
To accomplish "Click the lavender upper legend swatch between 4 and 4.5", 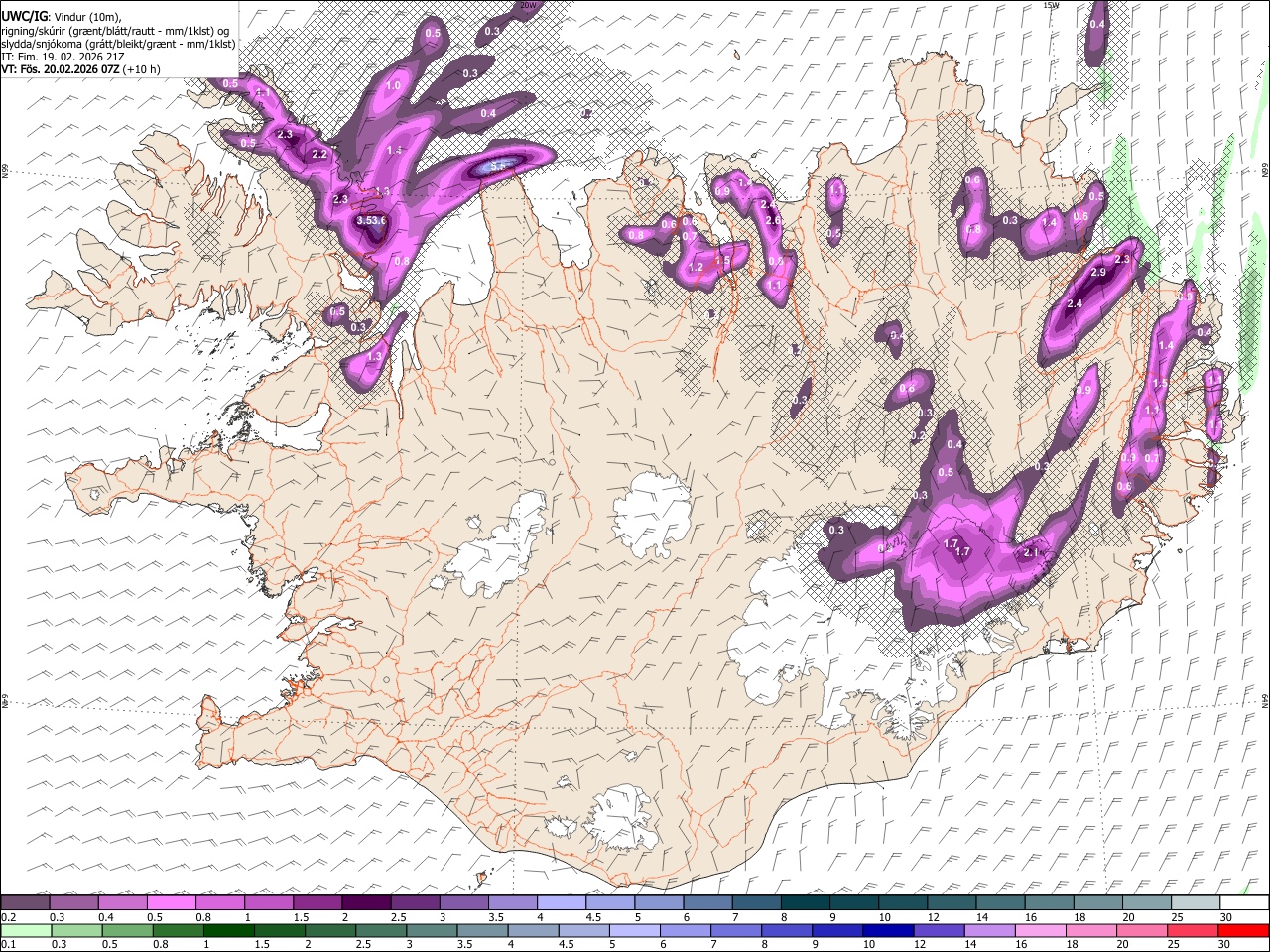I will click(560, 903).
